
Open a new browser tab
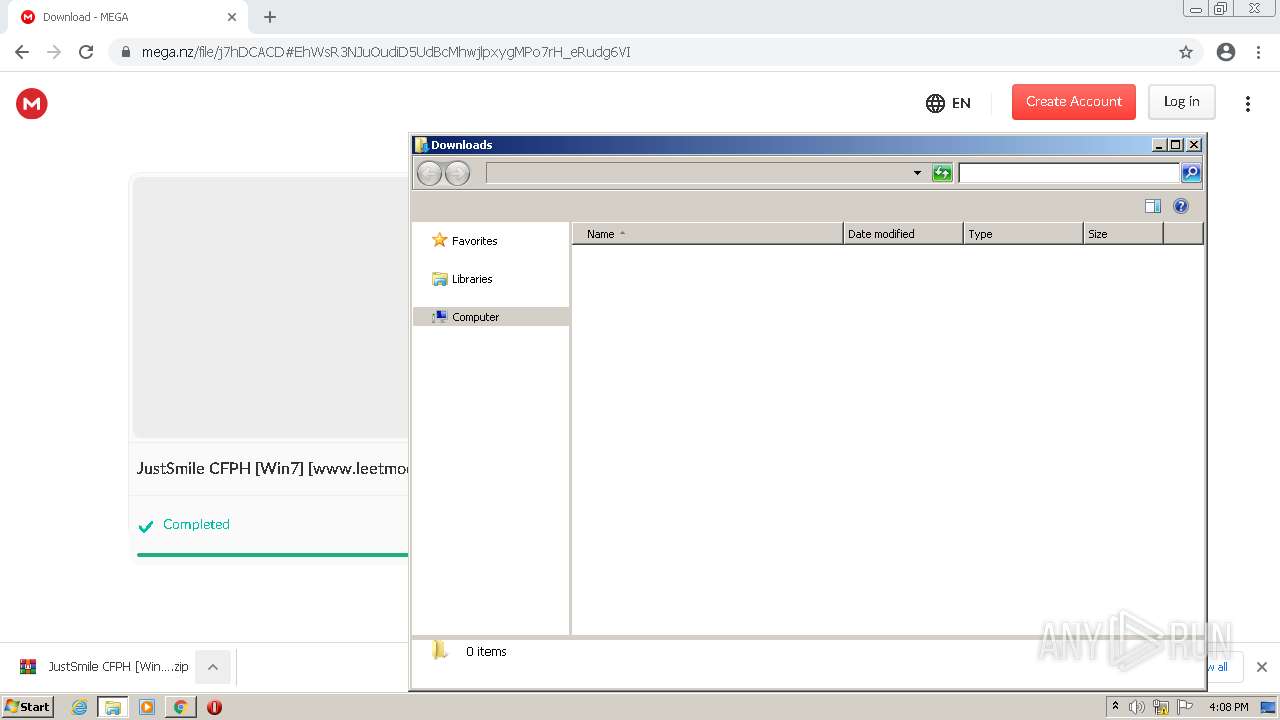[270, 17]
